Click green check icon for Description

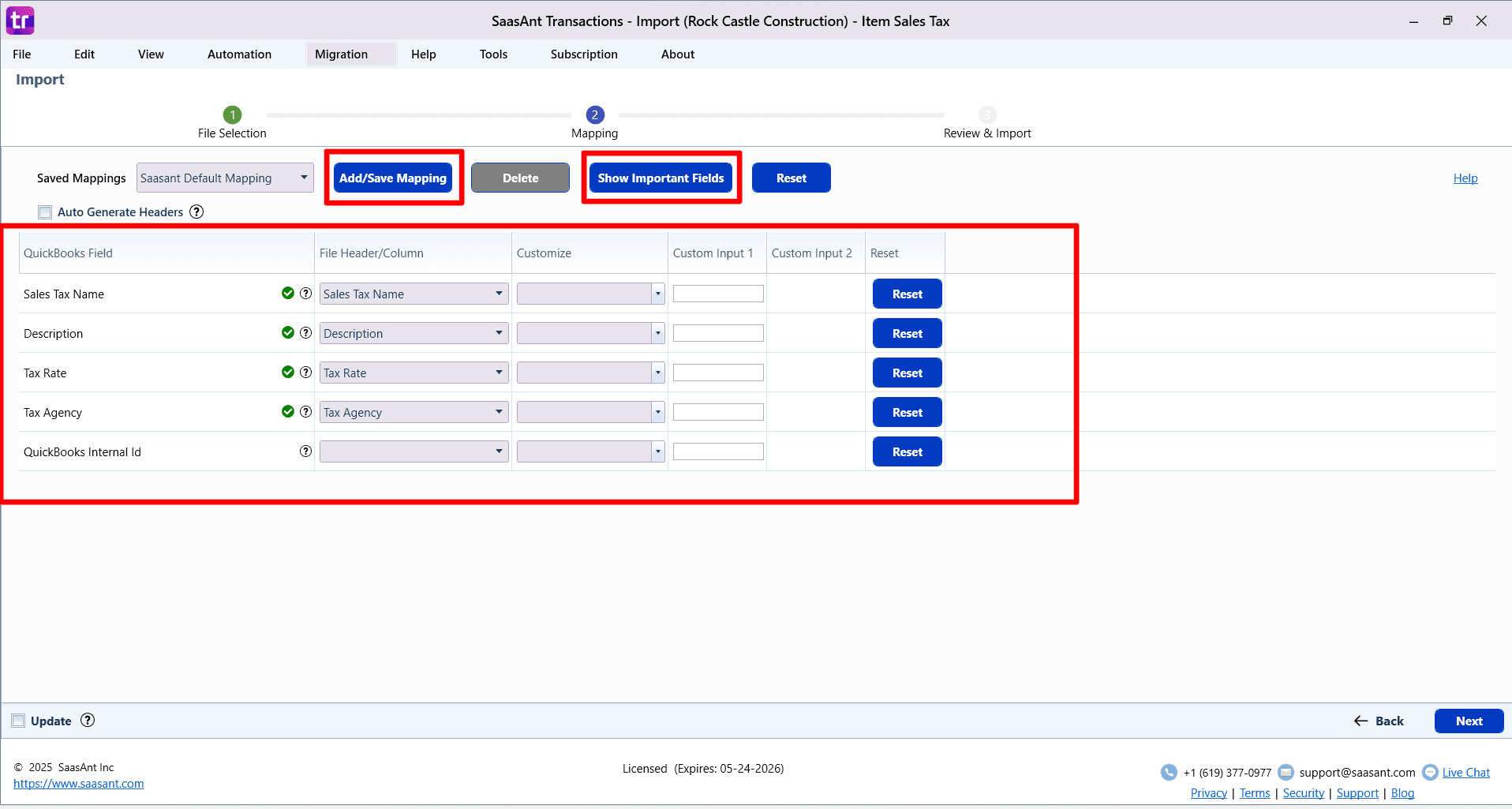288,333
